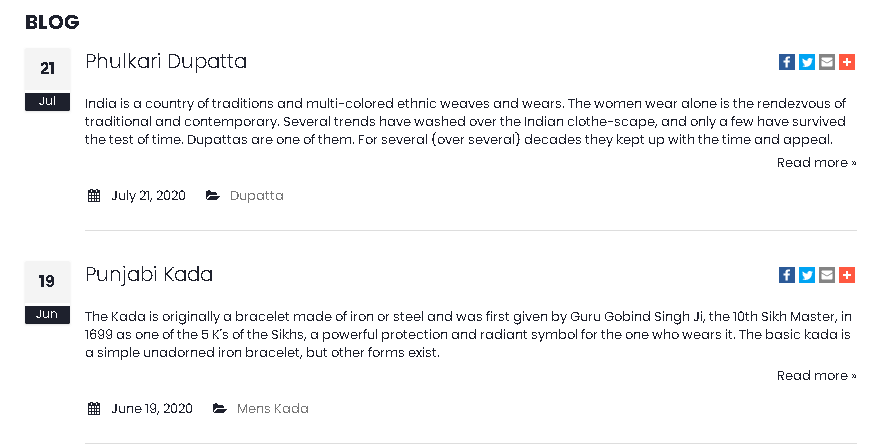Email the Phulkari Dupatta post

827,62
